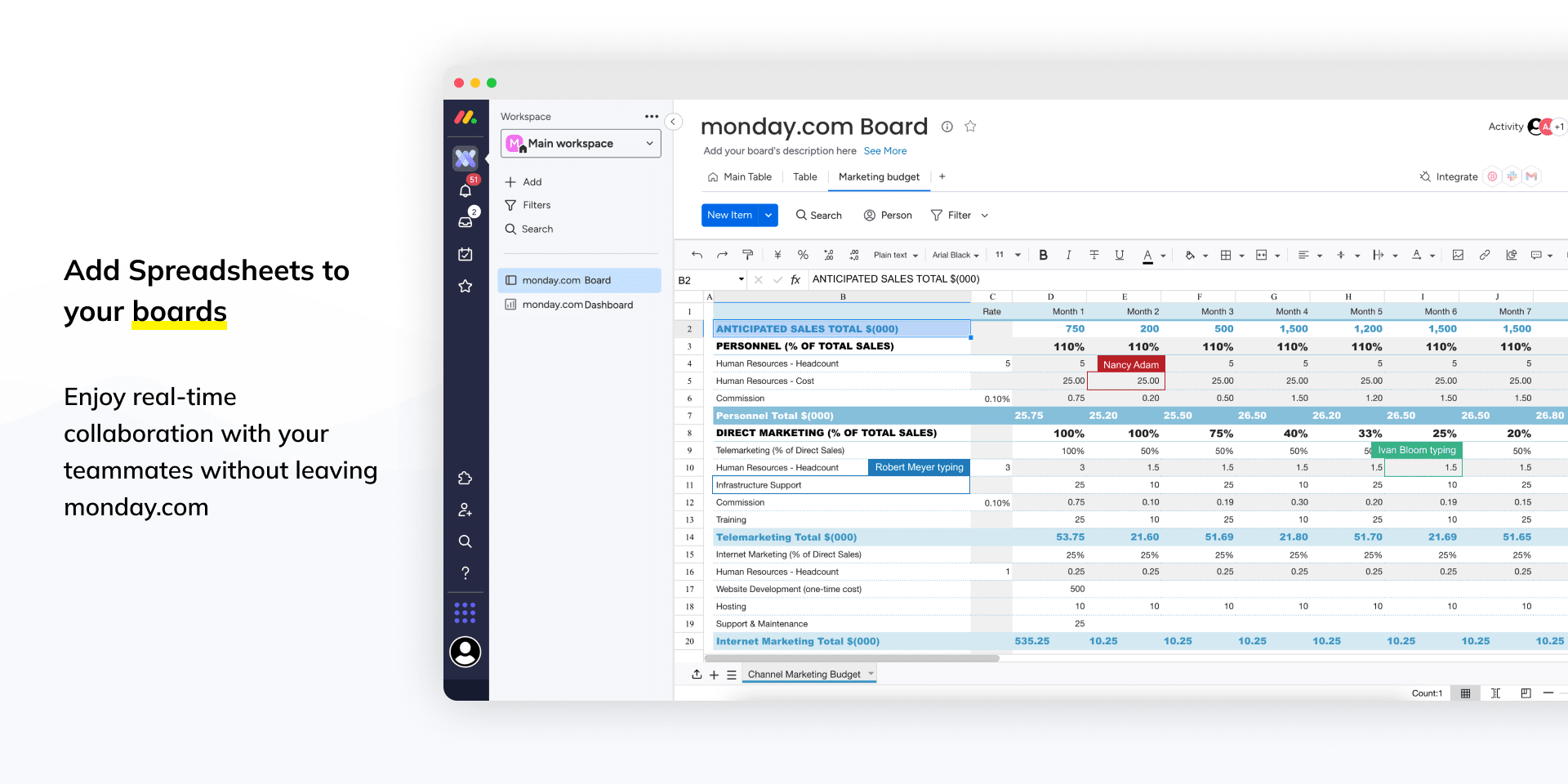Click the redo arrow in spreadsheet toolbar
Viewport: 1568px width, 784px height.
(722, 255)
